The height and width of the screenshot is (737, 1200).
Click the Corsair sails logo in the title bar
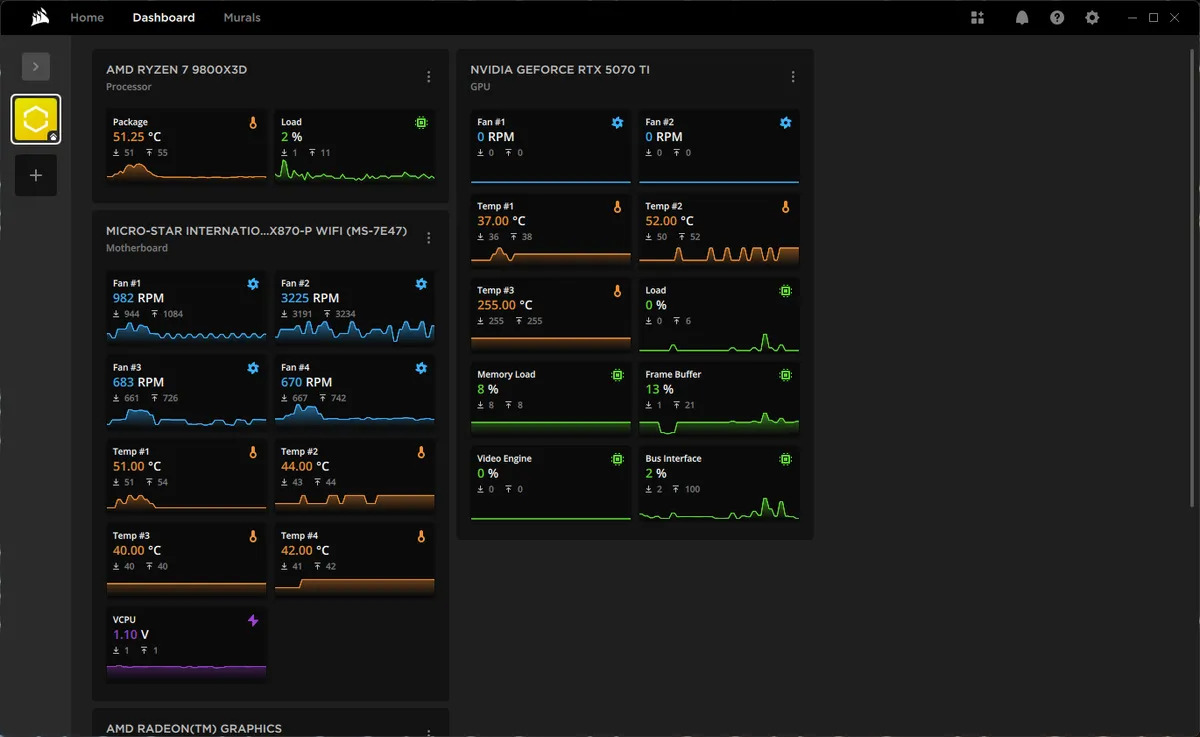coord(39,15)
